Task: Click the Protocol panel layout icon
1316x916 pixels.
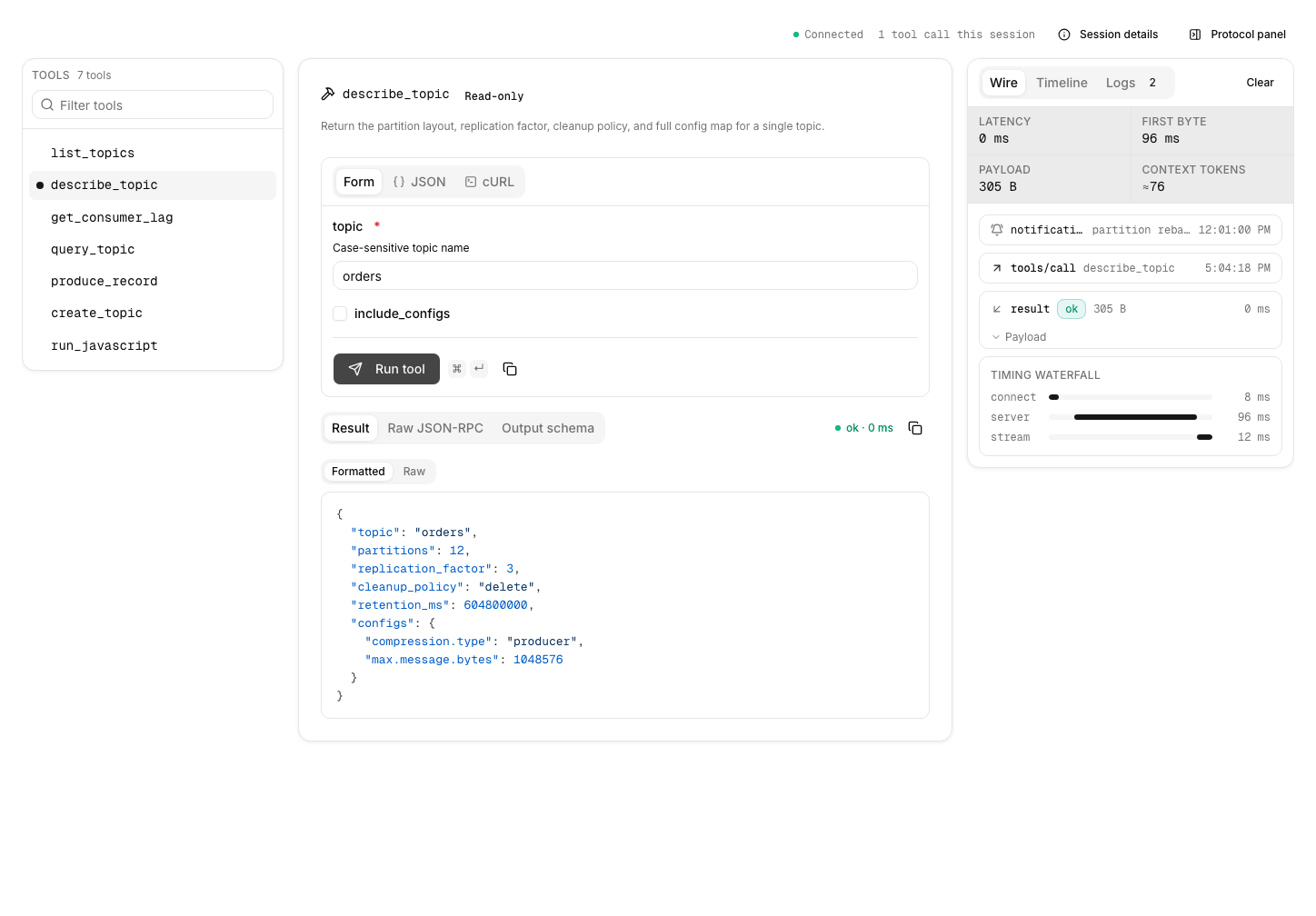Action: coord(1195,35)
